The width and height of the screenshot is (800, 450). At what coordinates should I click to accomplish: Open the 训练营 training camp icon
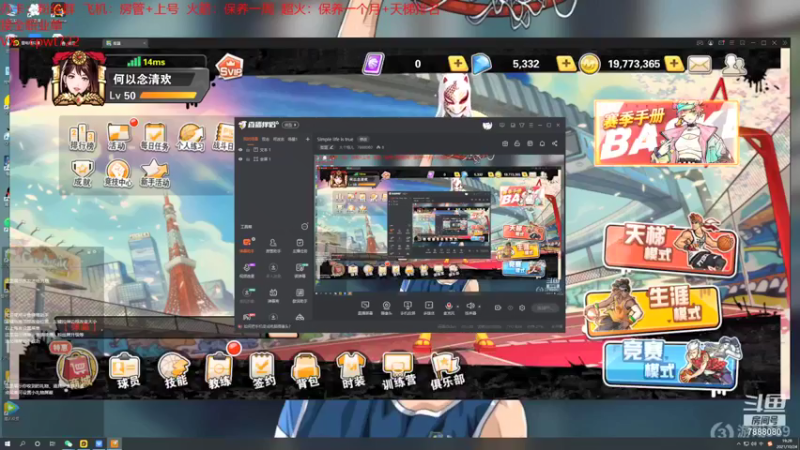coord(398,370)
